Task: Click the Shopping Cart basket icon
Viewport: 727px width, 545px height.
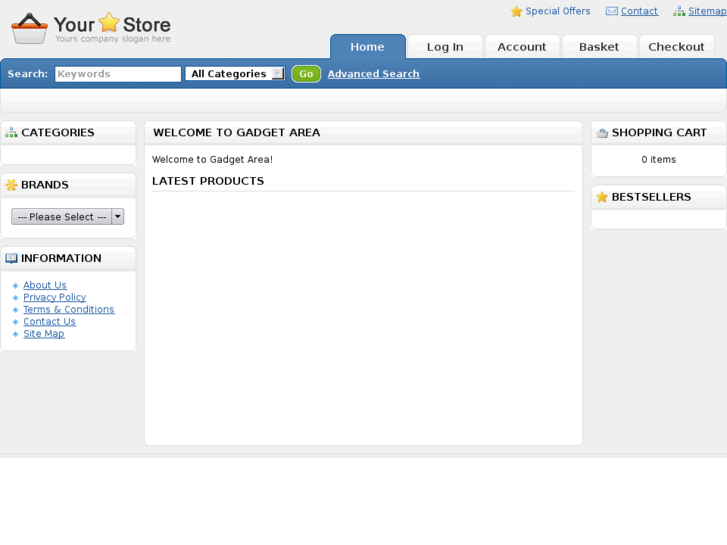Action: 602,133
